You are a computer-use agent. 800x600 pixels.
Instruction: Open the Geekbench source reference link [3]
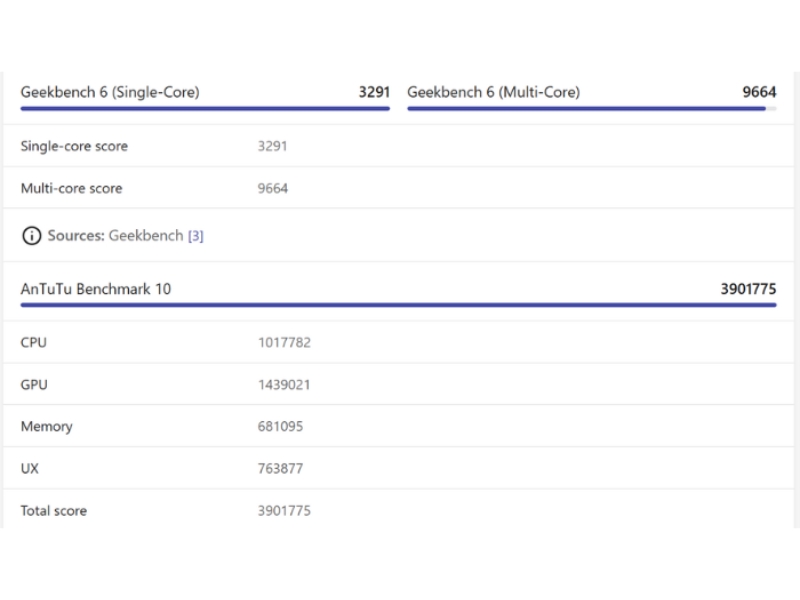[196, 235]
